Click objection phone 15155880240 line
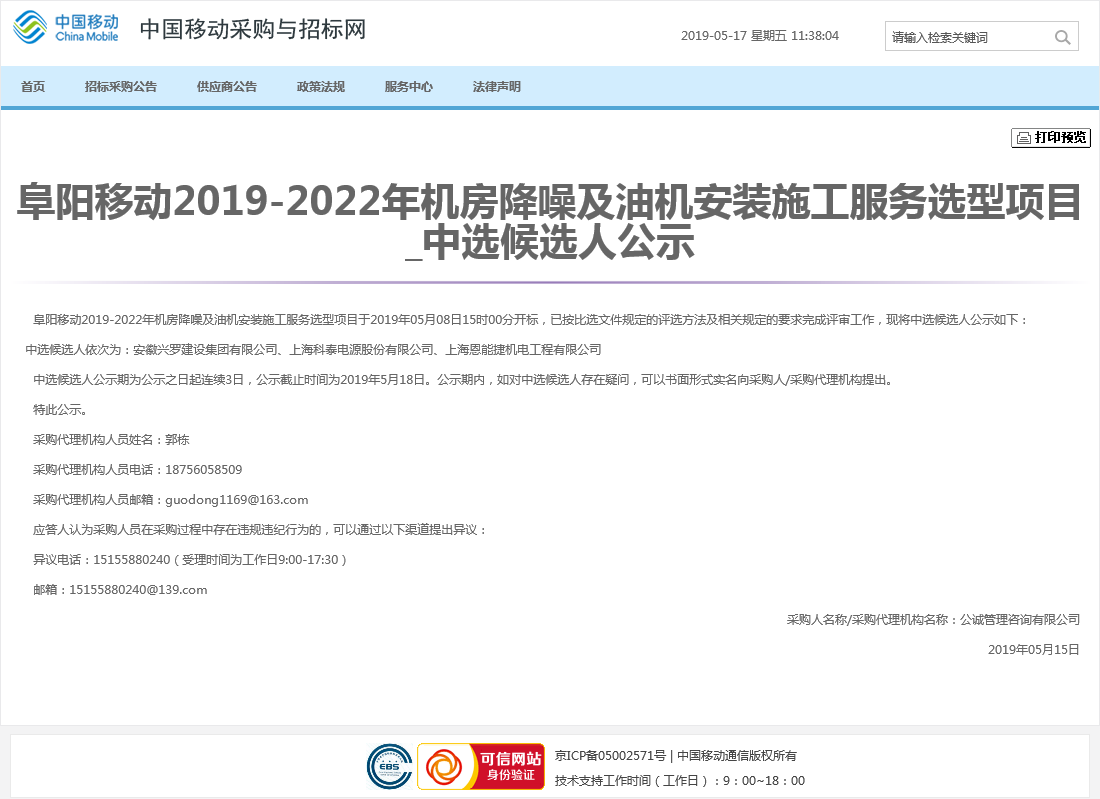The height and width of the screenshot is (799, 1100). [x=190, y=560]
